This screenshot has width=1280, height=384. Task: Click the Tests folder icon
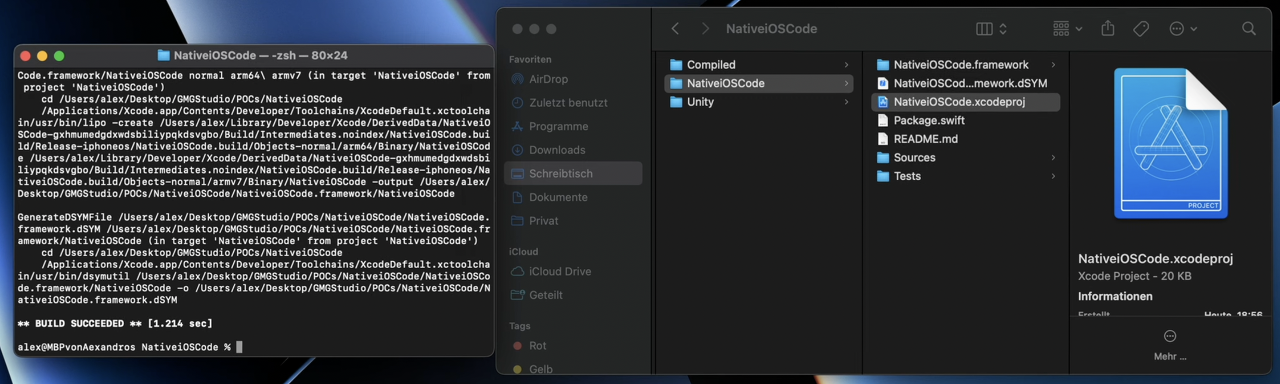(x=883, y=176)
